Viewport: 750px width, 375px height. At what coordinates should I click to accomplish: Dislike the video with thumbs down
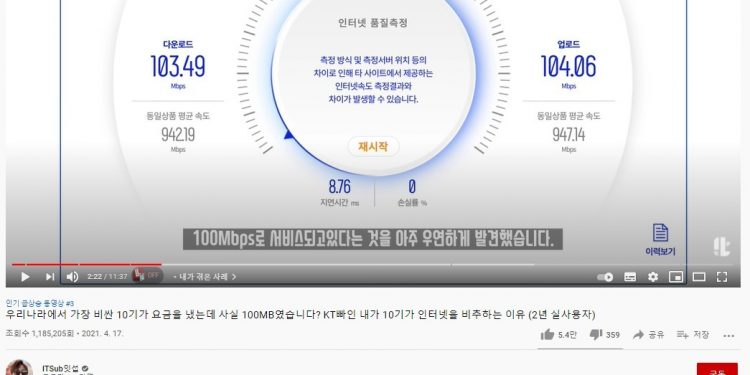click(596, 335)
